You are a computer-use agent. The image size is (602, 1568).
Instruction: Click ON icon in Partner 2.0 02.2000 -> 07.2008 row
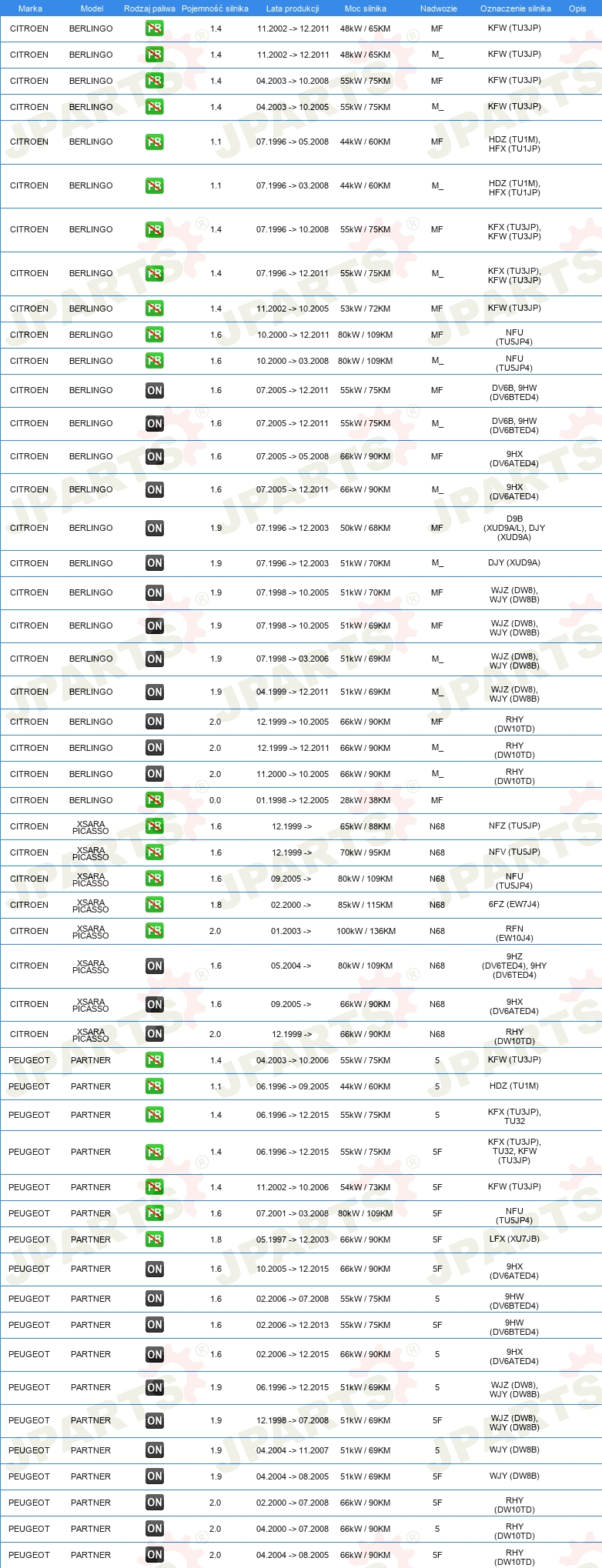(x=154, y=1503)
